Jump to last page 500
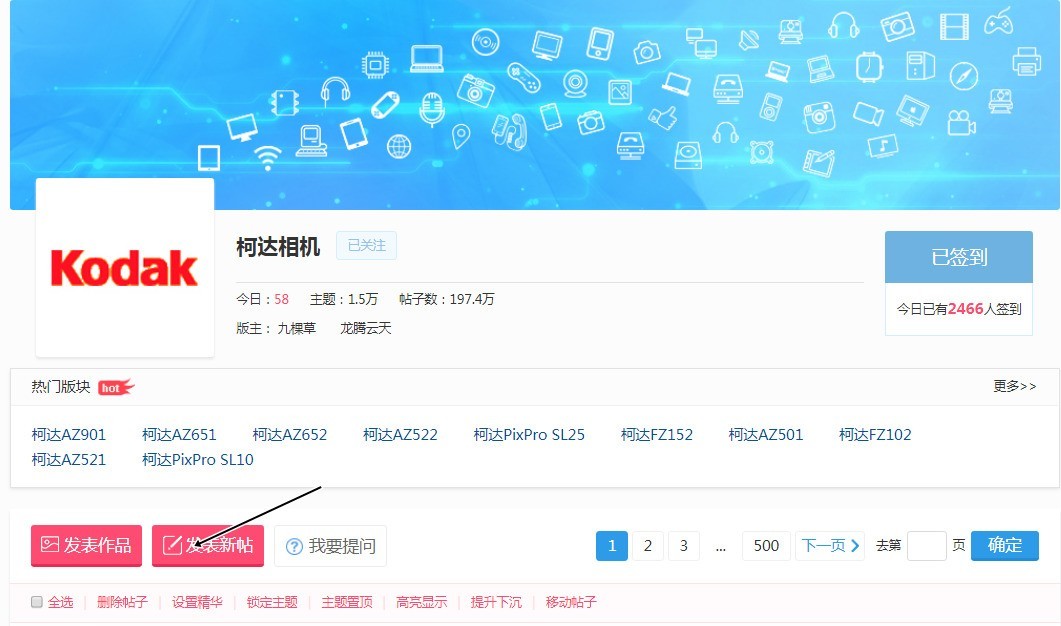This screenshot has height=626, width=1061. [x=766, y=545]
